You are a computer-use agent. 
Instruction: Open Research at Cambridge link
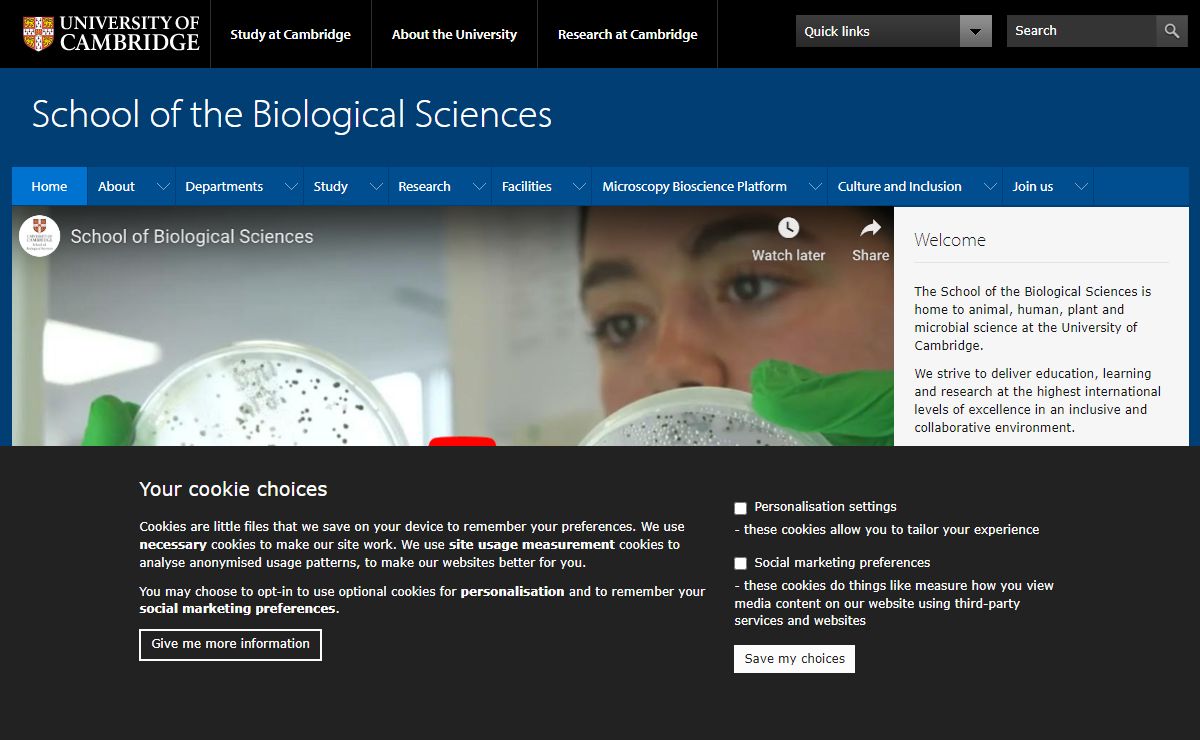coord(627,34)
